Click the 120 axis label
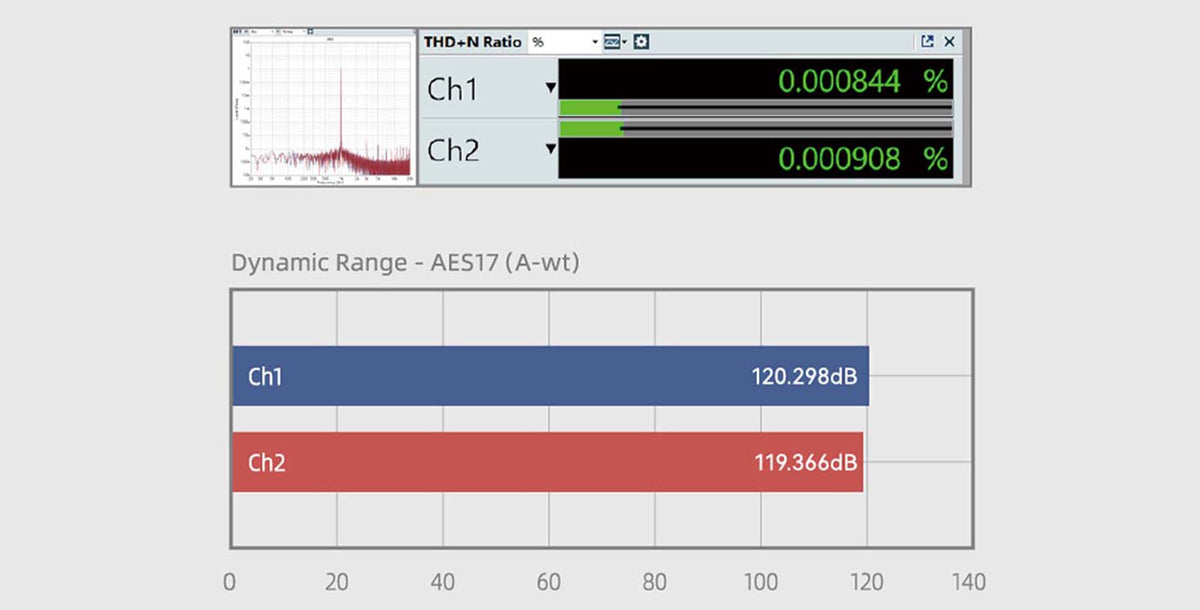 (x=867, y=583)
